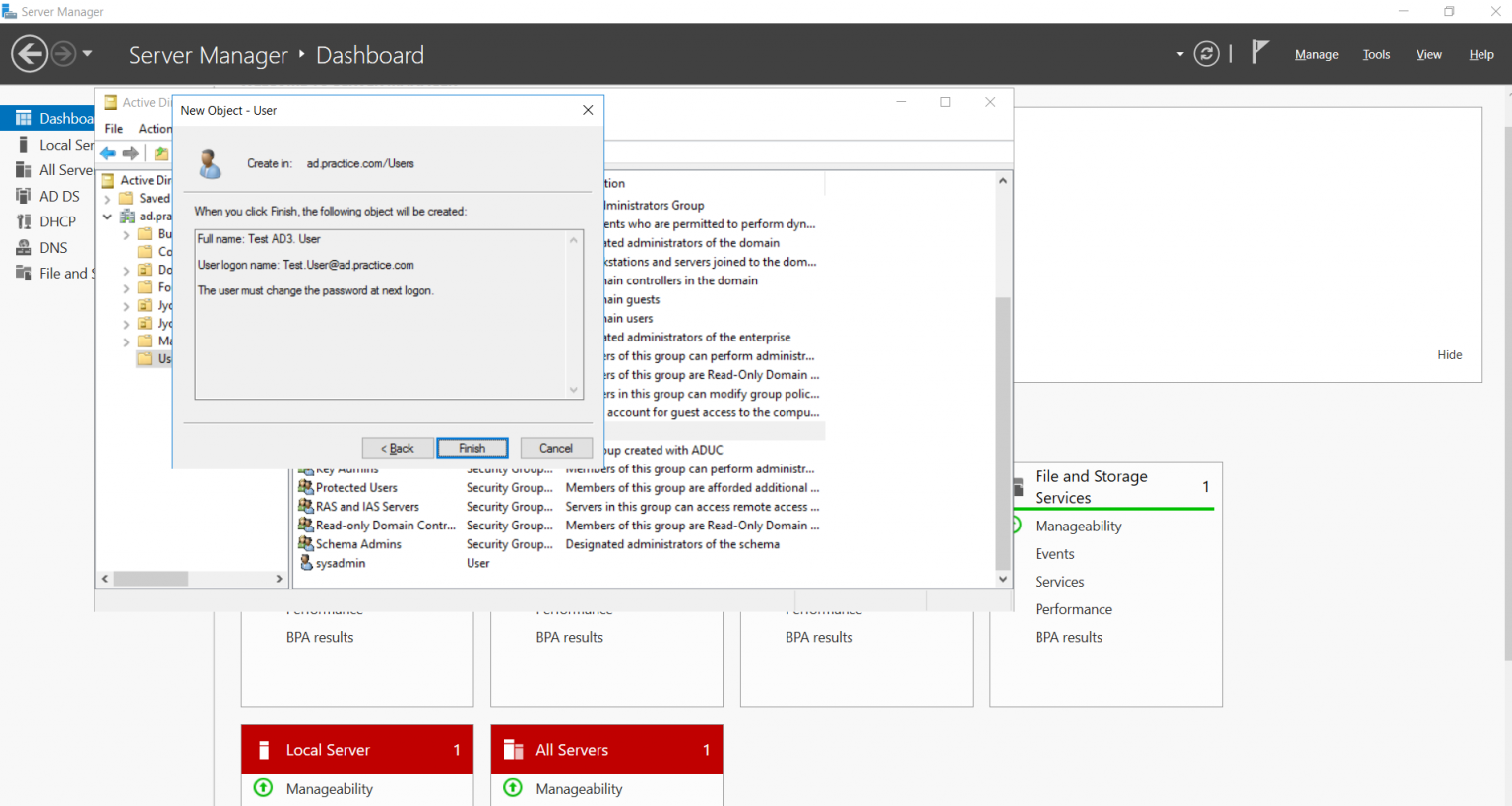Click tree pane horizontal scrollbar thumb
Viewport: 1512px width, 806px height.
pos(151,579)
